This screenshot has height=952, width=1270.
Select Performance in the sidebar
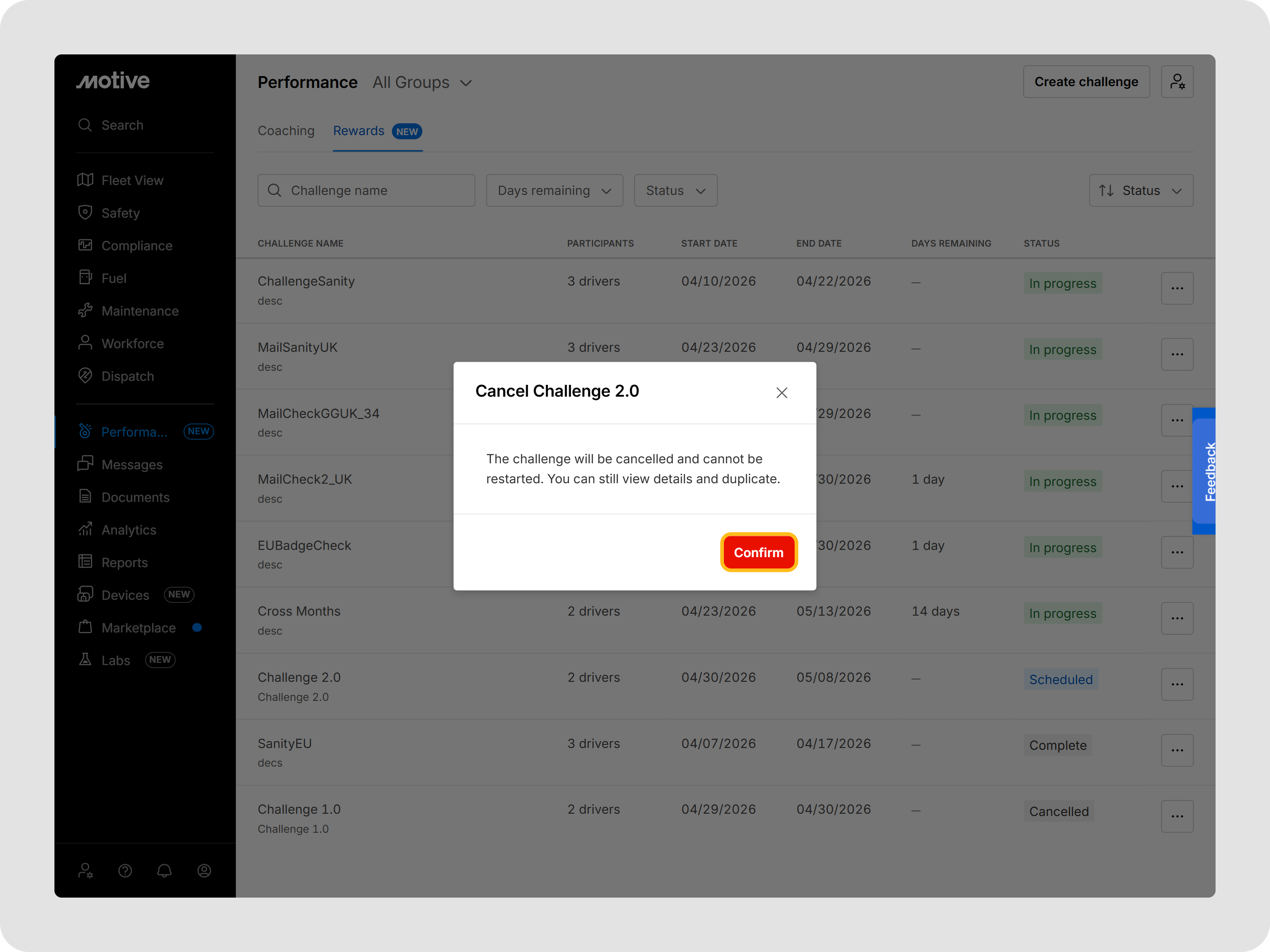click(x=145, y=432)
